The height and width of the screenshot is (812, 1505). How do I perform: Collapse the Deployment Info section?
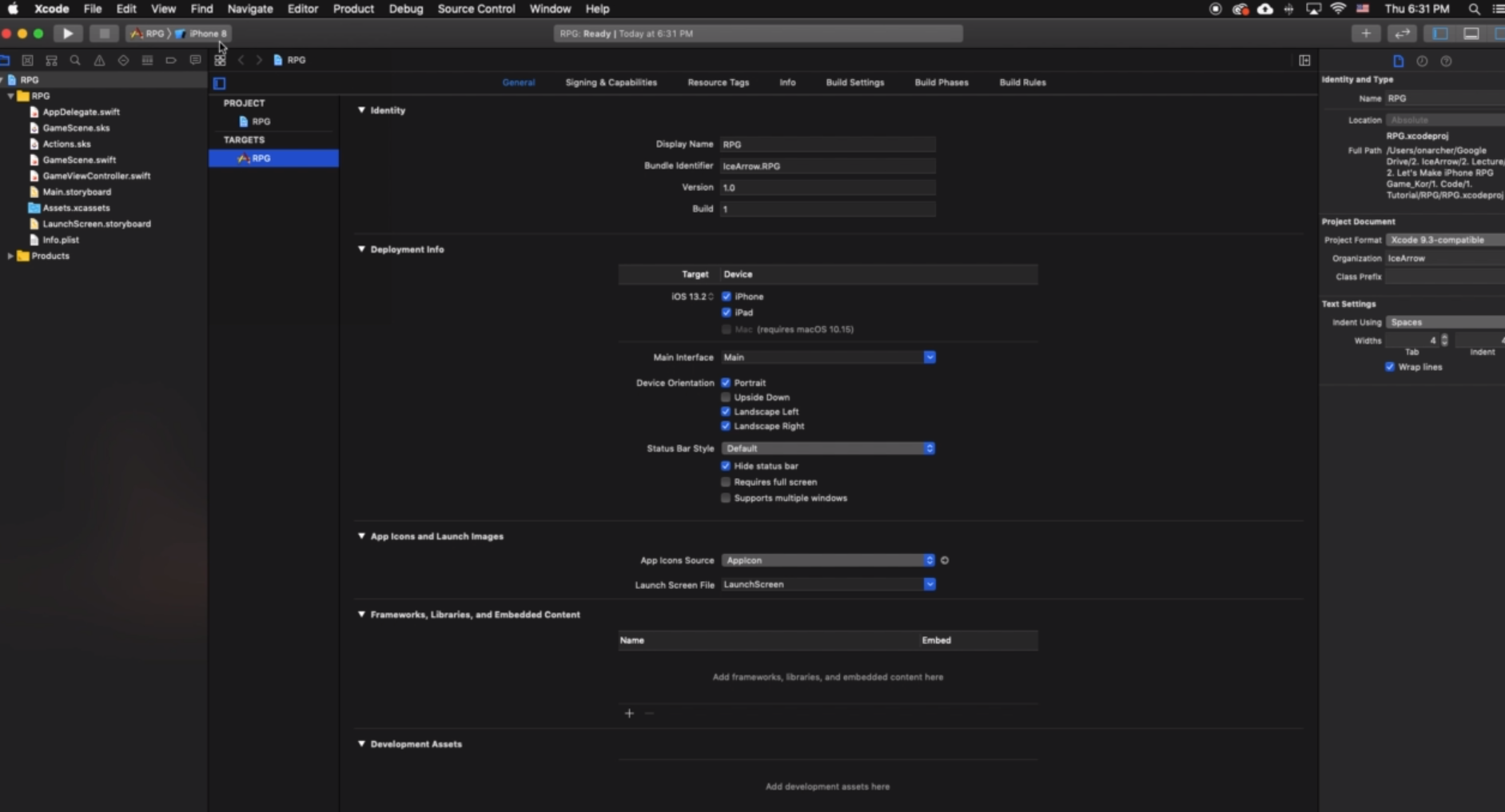pos(361,249)
